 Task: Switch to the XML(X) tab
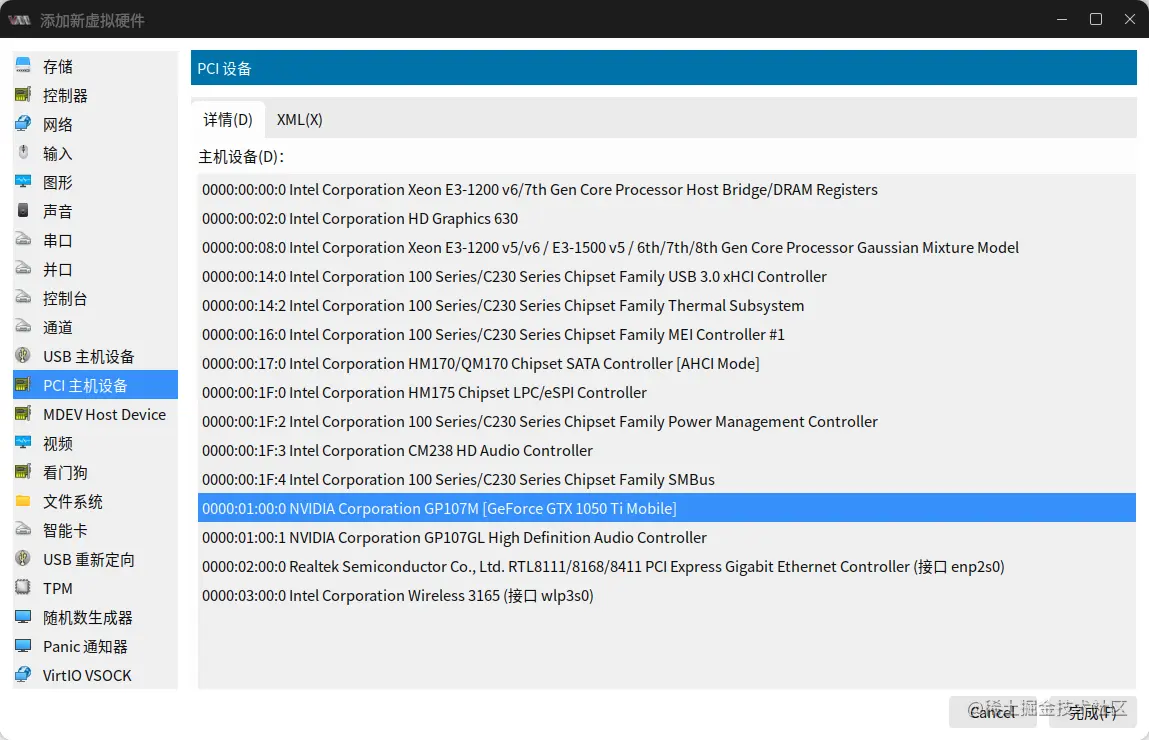point(300,119)
